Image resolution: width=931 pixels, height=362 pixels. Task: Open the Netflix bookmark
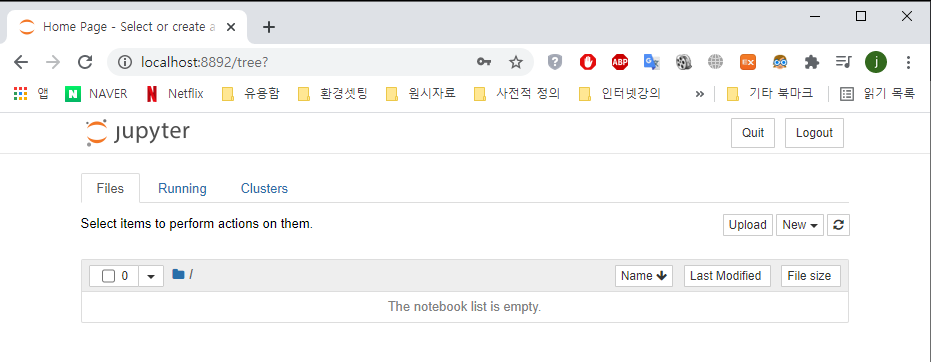pyautogui.click(x=175, y=93)
